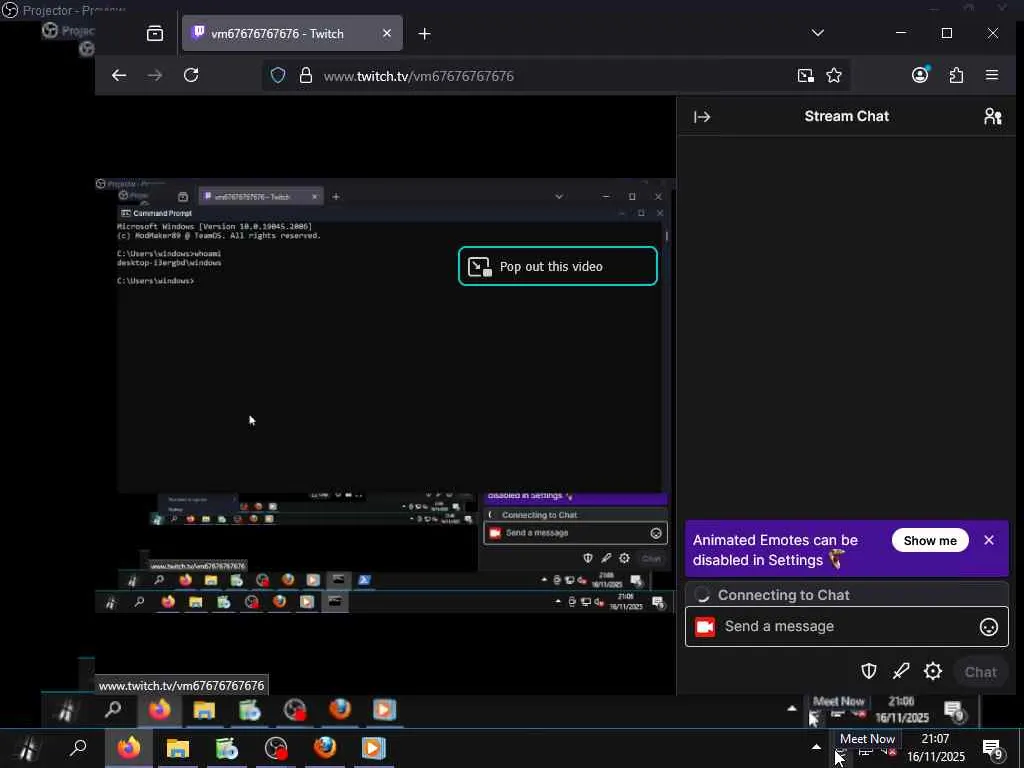Viewport: 1024px width, 768px height.
Task: Select the vm67676767676 - Twitch tab
Action: tap(292, 33)
